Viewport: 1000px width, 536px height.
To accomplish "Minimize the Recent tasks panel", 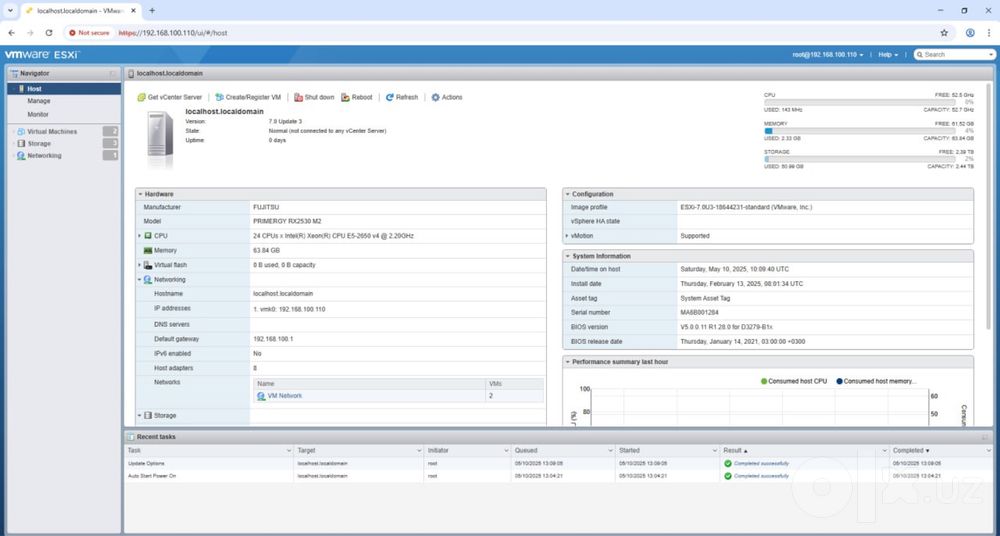I will (985, 437).
